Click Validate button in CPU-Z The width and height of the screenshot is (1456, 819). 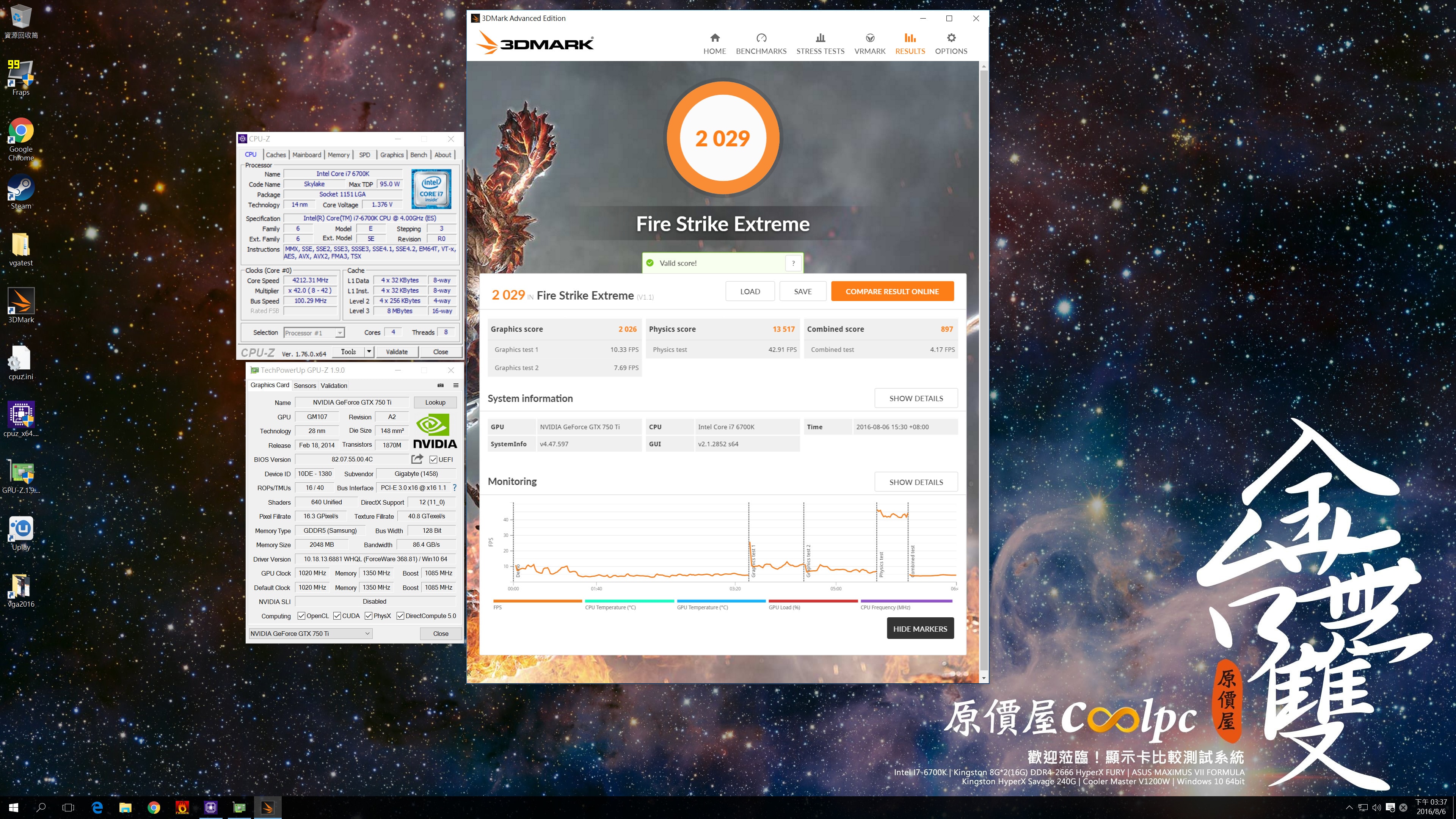tap(397, 351)
